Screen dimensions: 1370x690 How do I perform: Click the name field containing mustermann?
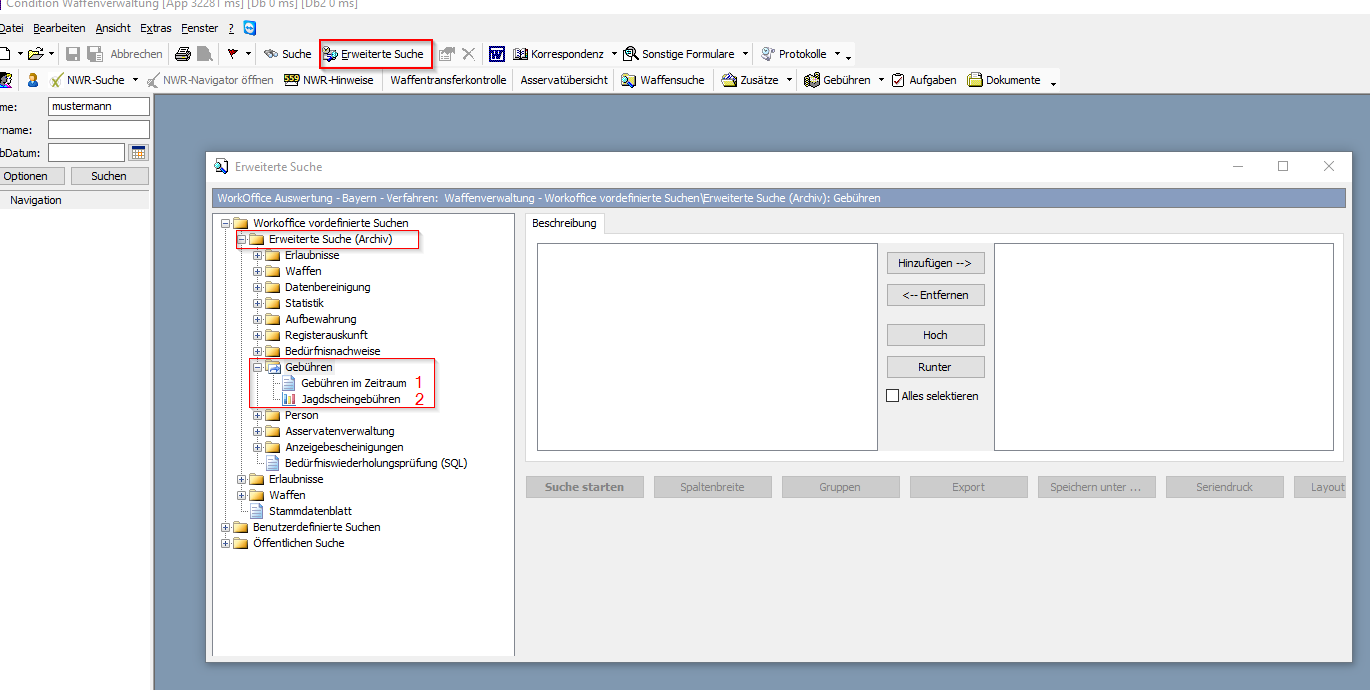click(98, 106)
